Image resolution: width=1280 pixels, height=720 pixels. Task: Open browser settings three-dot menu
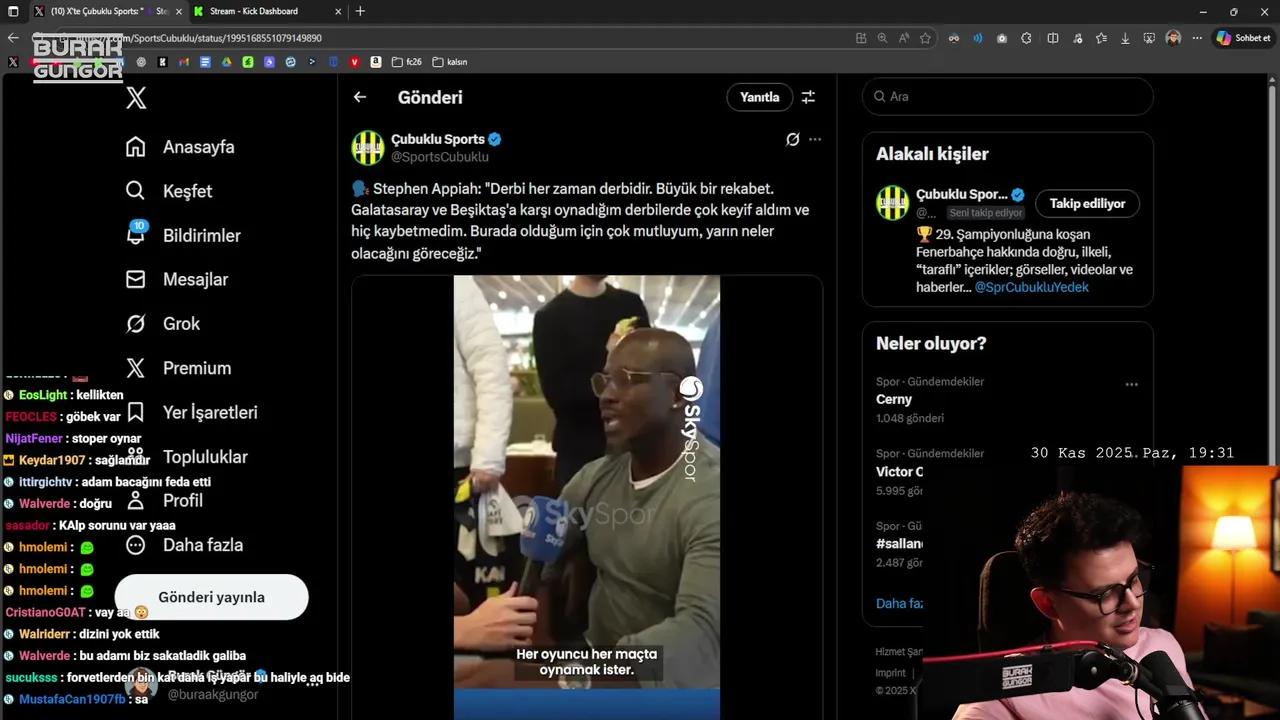click(1197, 38)
